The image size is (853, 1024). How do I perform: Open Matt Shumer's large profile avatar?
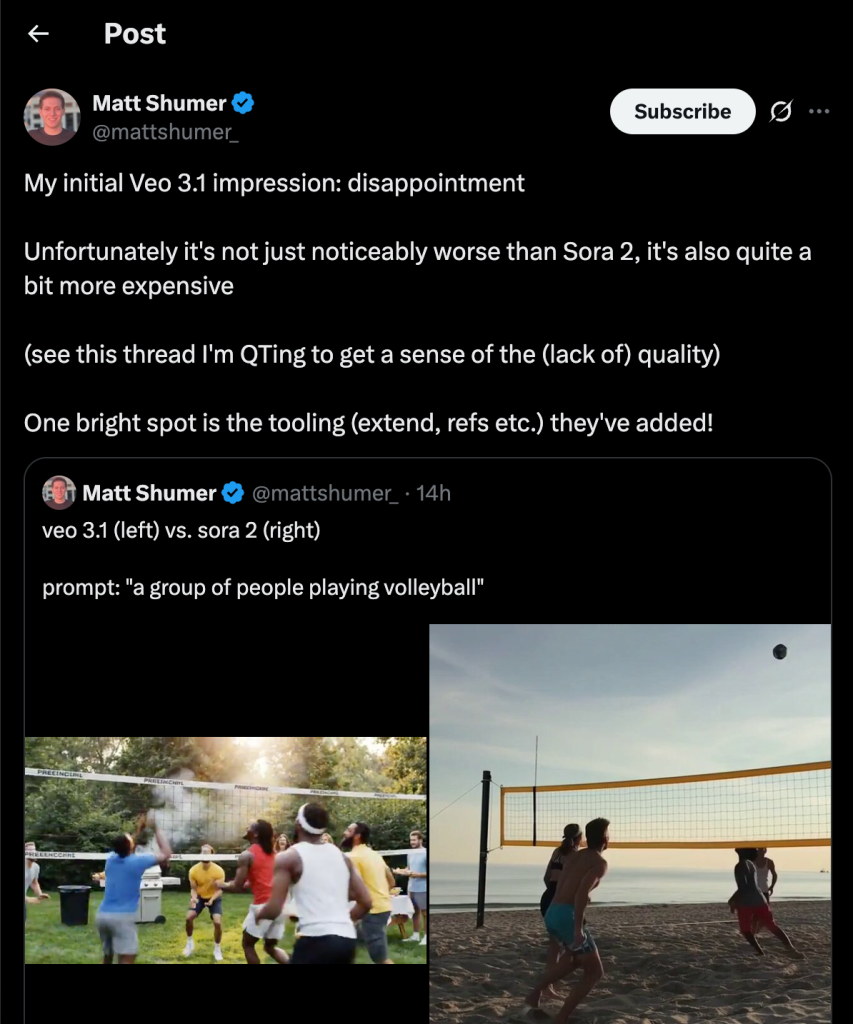click(52, 117)
